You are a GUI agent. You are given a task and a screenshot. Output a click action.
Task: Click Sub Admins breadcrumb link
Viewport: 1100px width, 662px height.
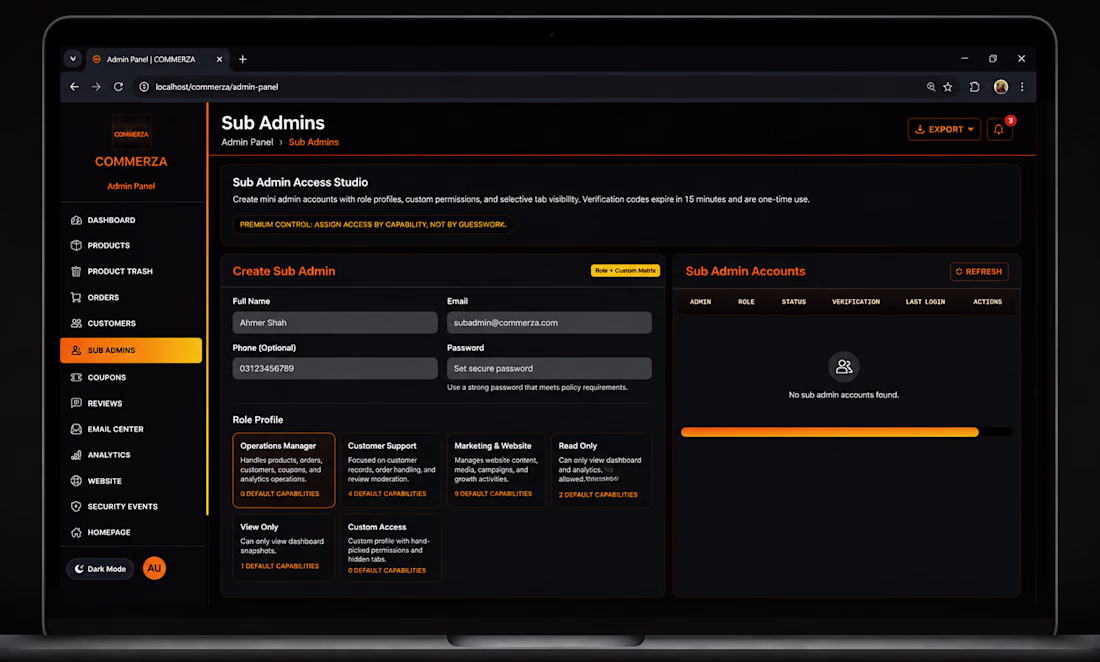tap(314, 142)
